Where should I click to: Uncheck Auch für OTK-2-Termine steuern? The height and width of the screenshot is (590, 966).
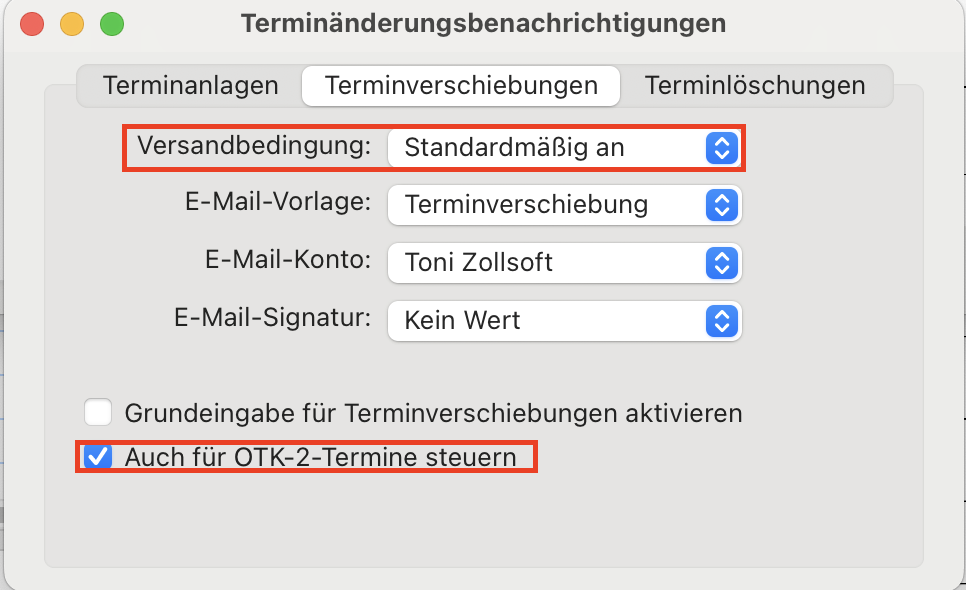[98, 457]
